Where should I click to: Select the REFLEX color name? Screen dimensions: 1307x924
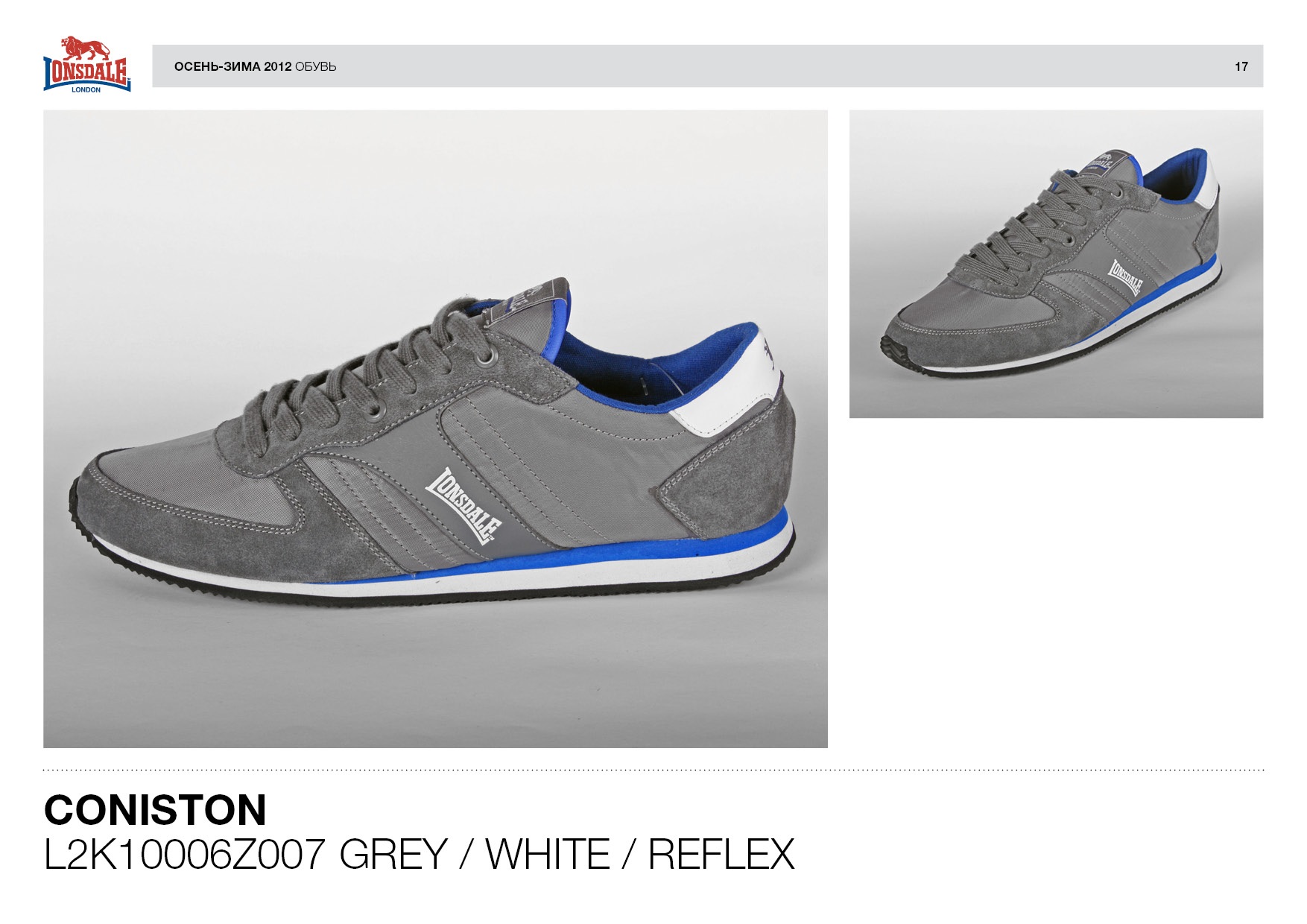721,854
